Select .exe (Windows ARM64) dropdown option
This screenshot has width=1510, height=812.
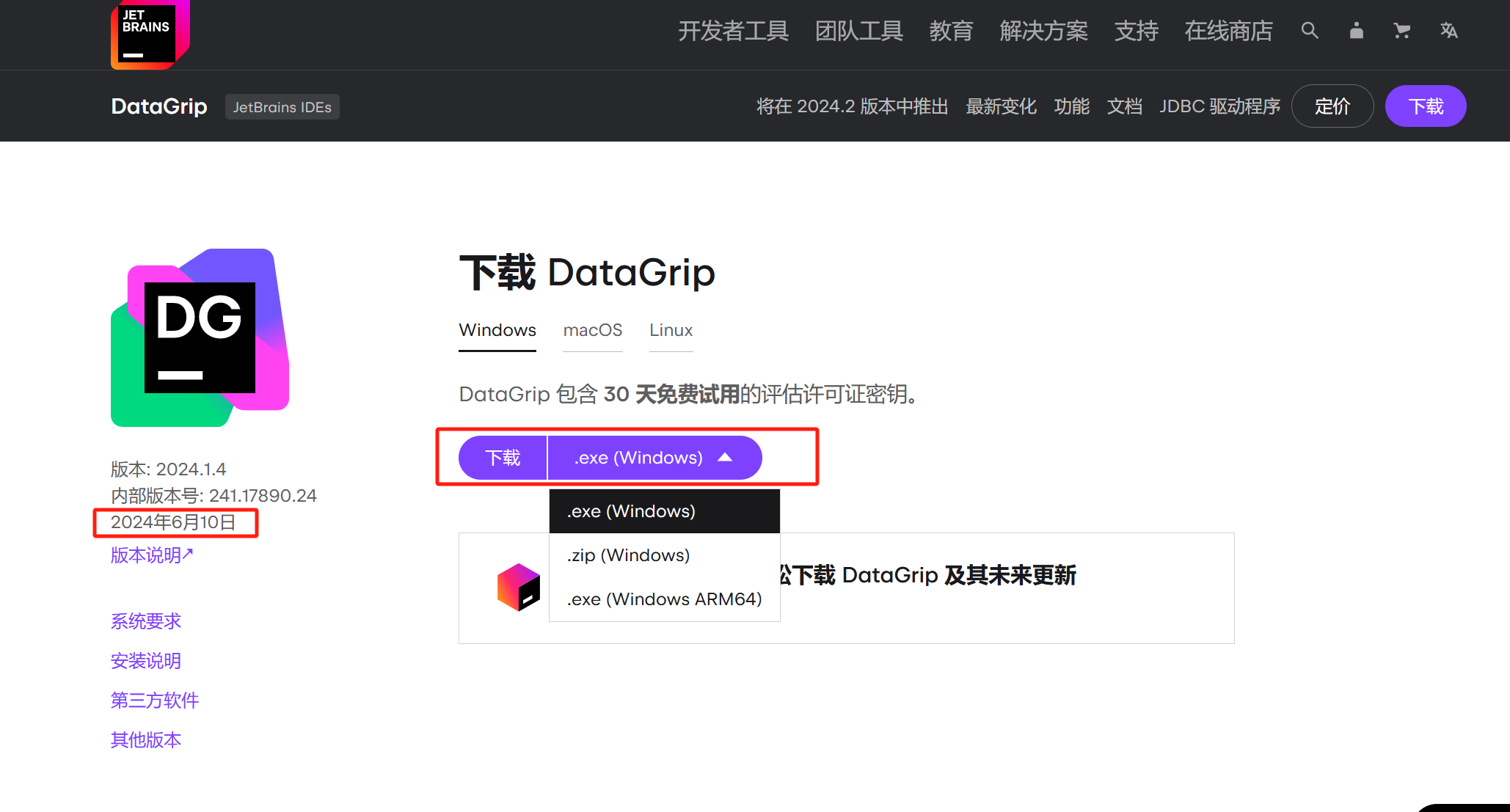pos(664,599)
